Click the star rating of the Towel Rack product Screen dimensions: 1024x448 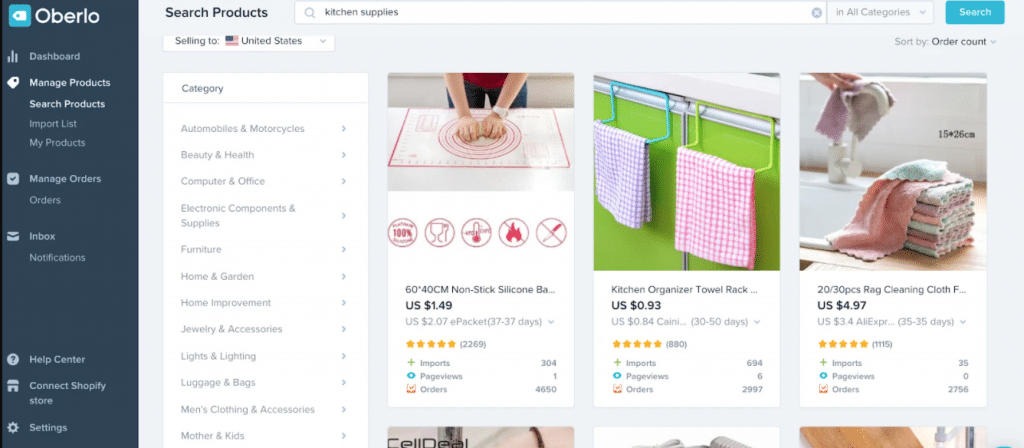(637, 344)
